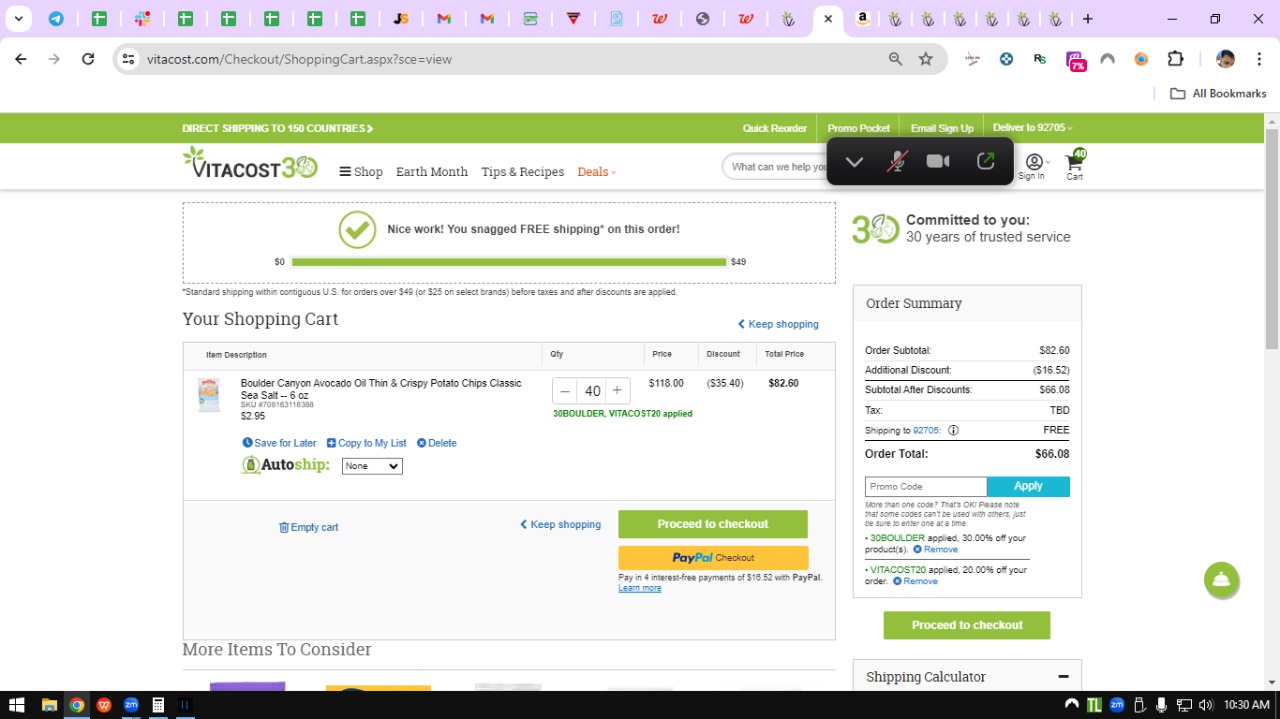Screen dimensions: 1280x719
Task: Reload the page
Action: 88,59
